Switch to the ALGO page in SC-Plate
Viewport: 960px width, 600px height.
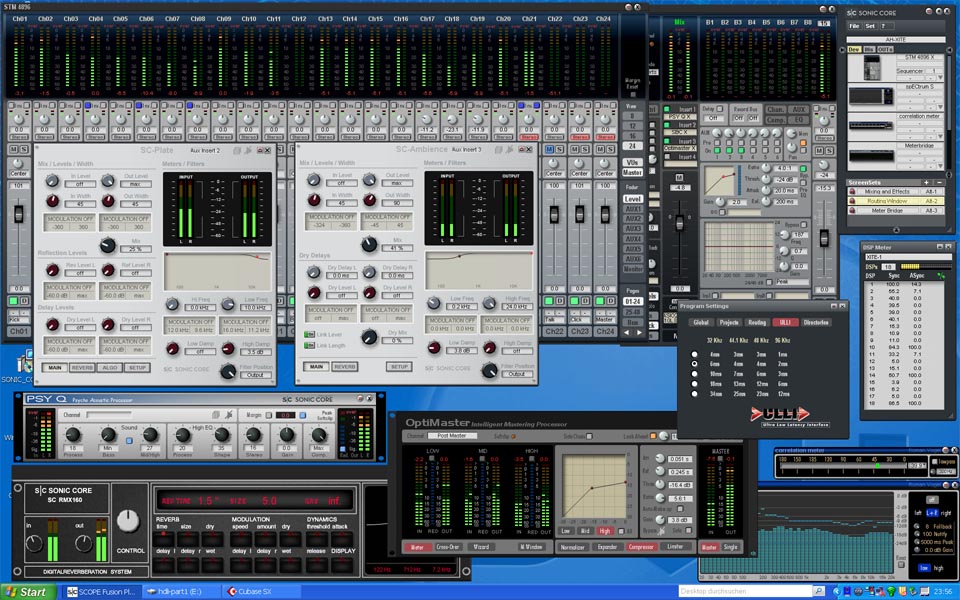[110, 367]
